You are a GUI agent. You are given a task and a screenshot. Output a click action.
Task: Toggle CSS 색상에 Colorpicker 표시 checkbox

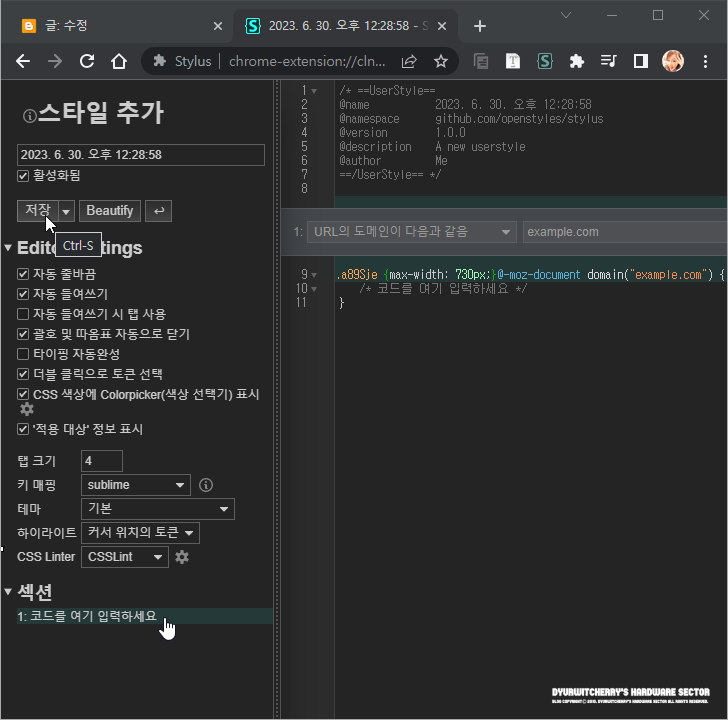pos(23,395)
